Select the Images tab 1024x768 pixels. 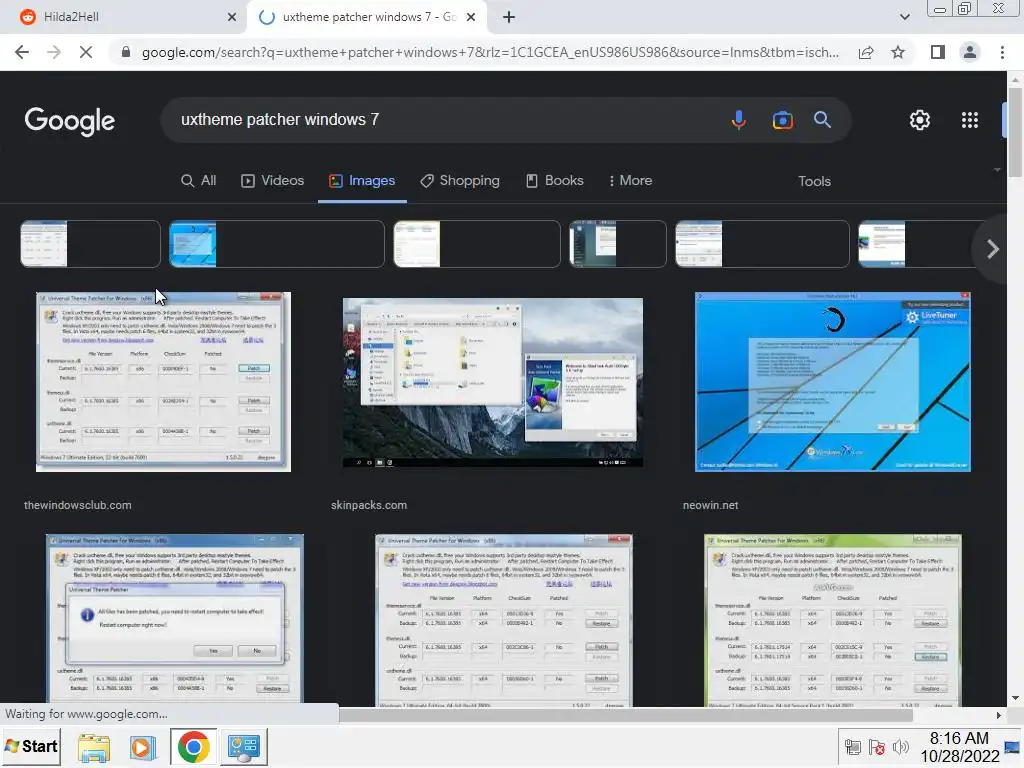point(362,181)
